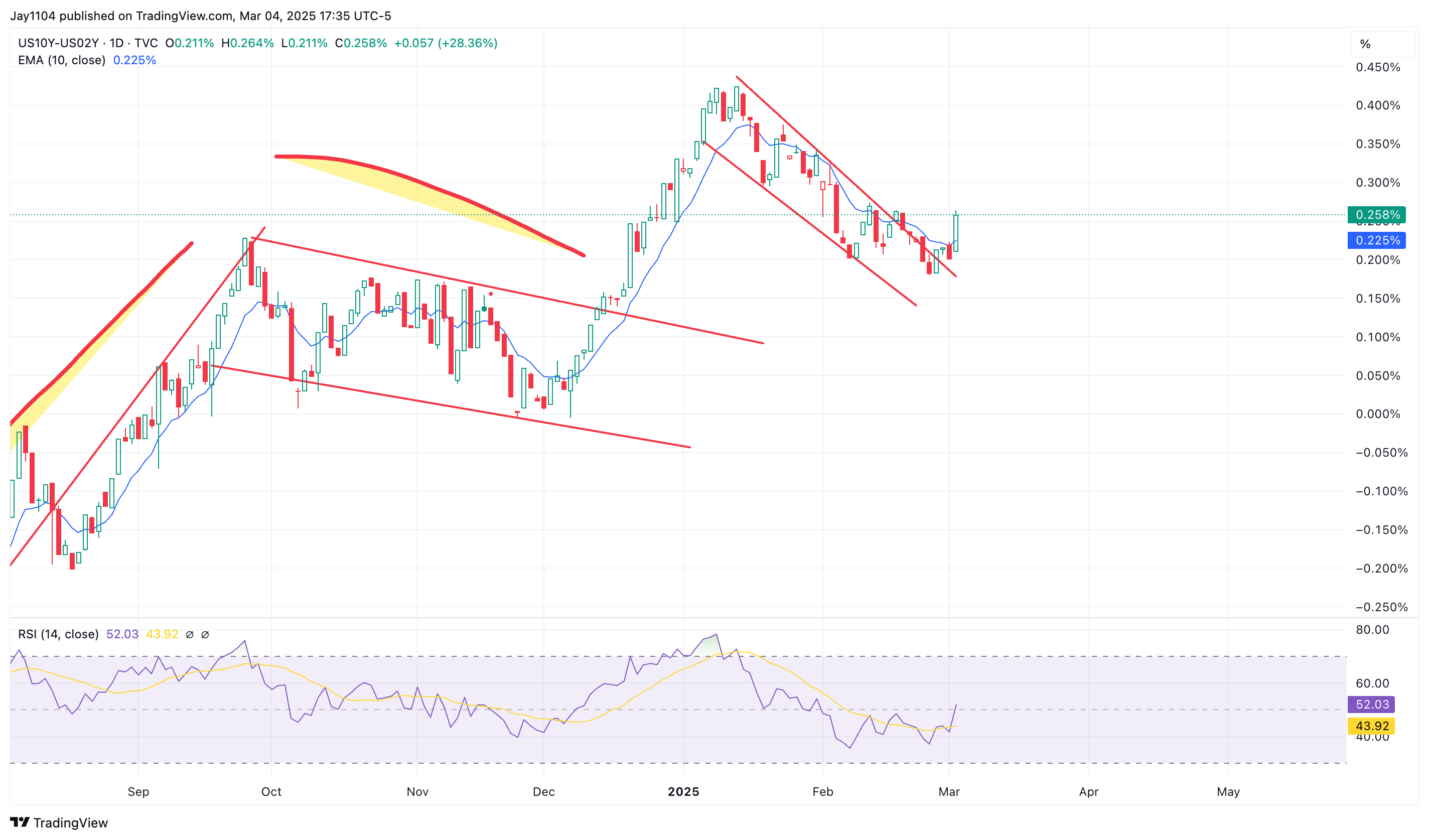Click the −0.100% price axis label
The height and width of the screenshot is (840, 1429).
pyautogui.click(x=1381, y=491)
